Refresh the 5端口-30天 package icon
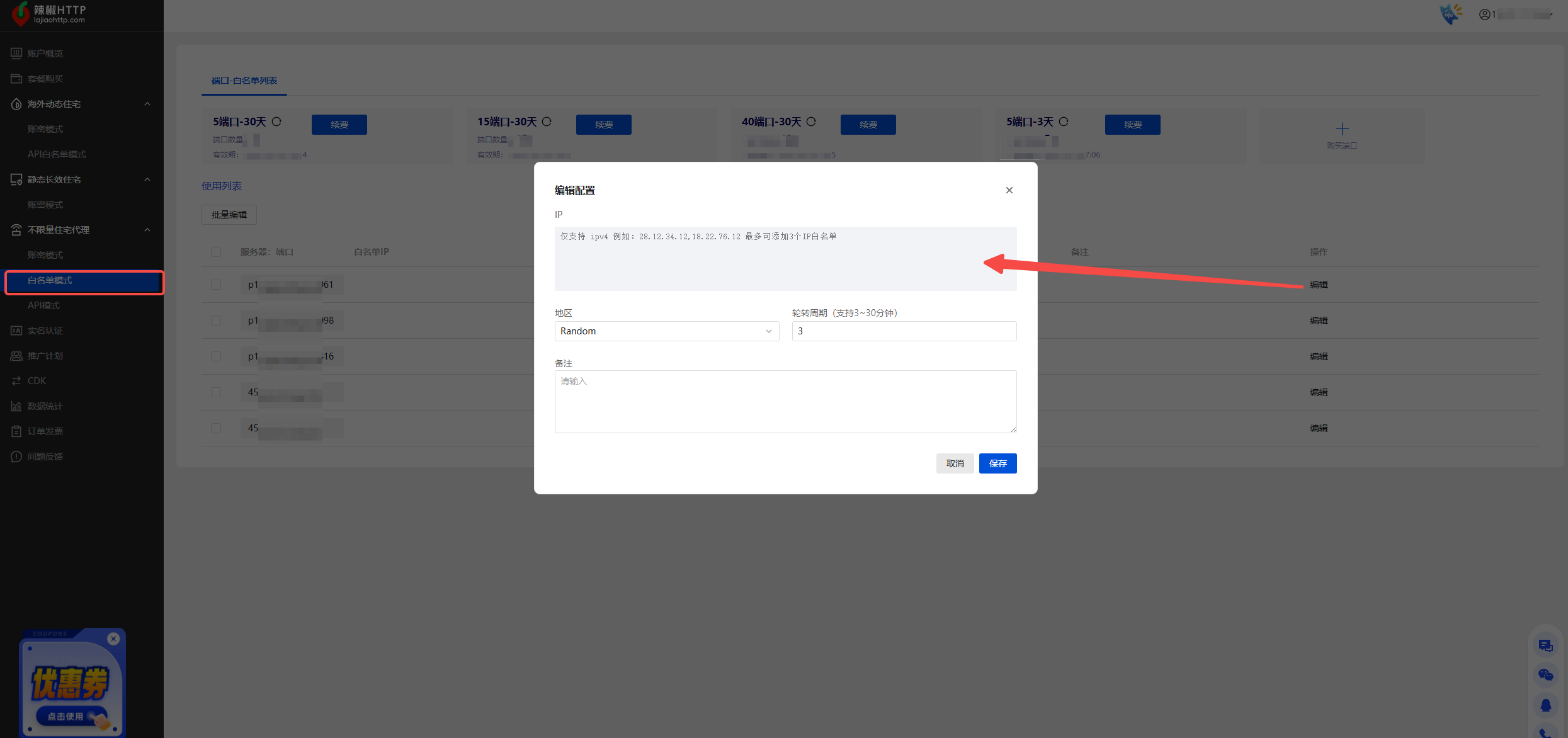1568x738 pixels. [276, 122]
